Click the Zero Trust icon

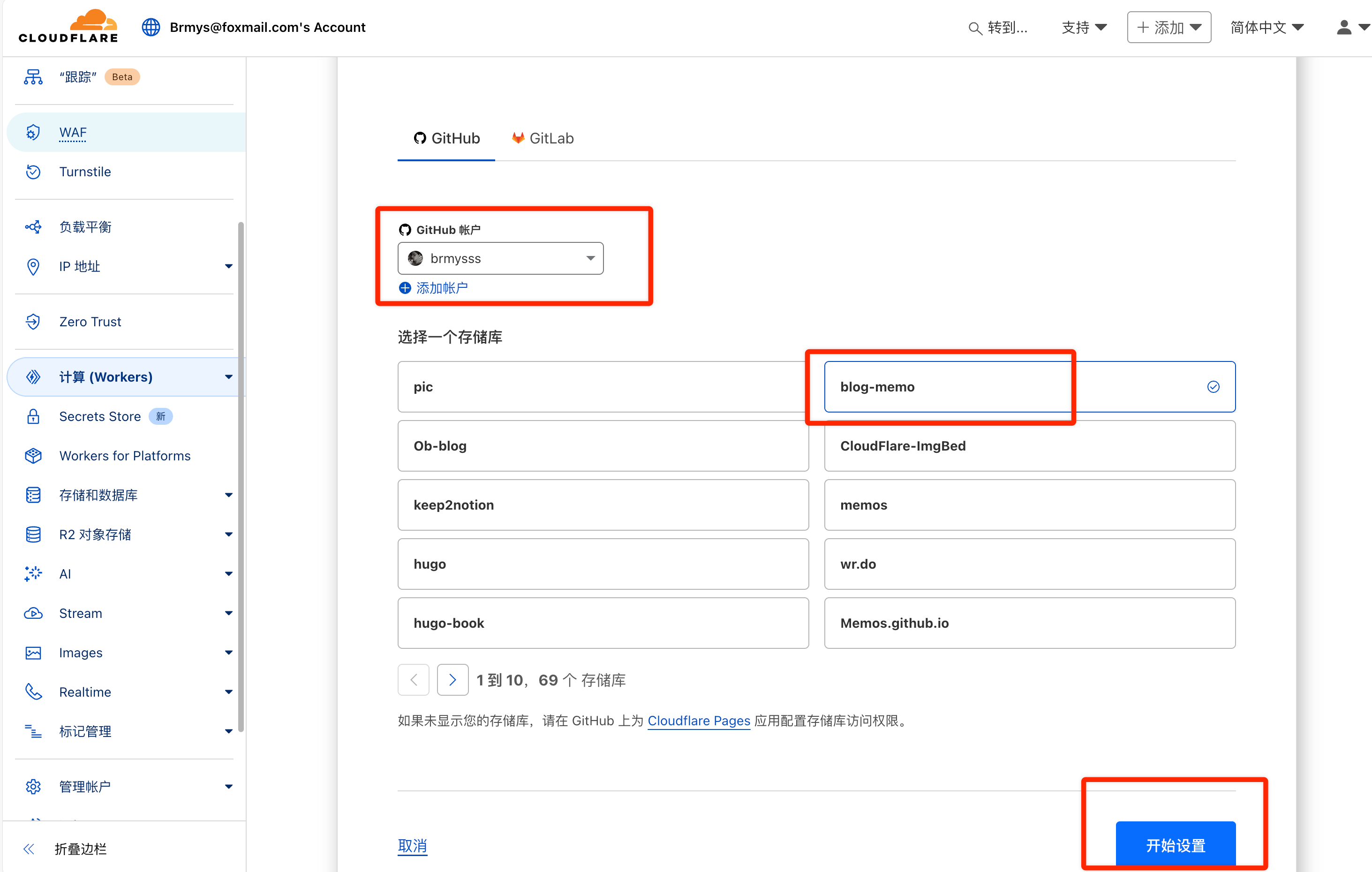[x=33, y=321]
